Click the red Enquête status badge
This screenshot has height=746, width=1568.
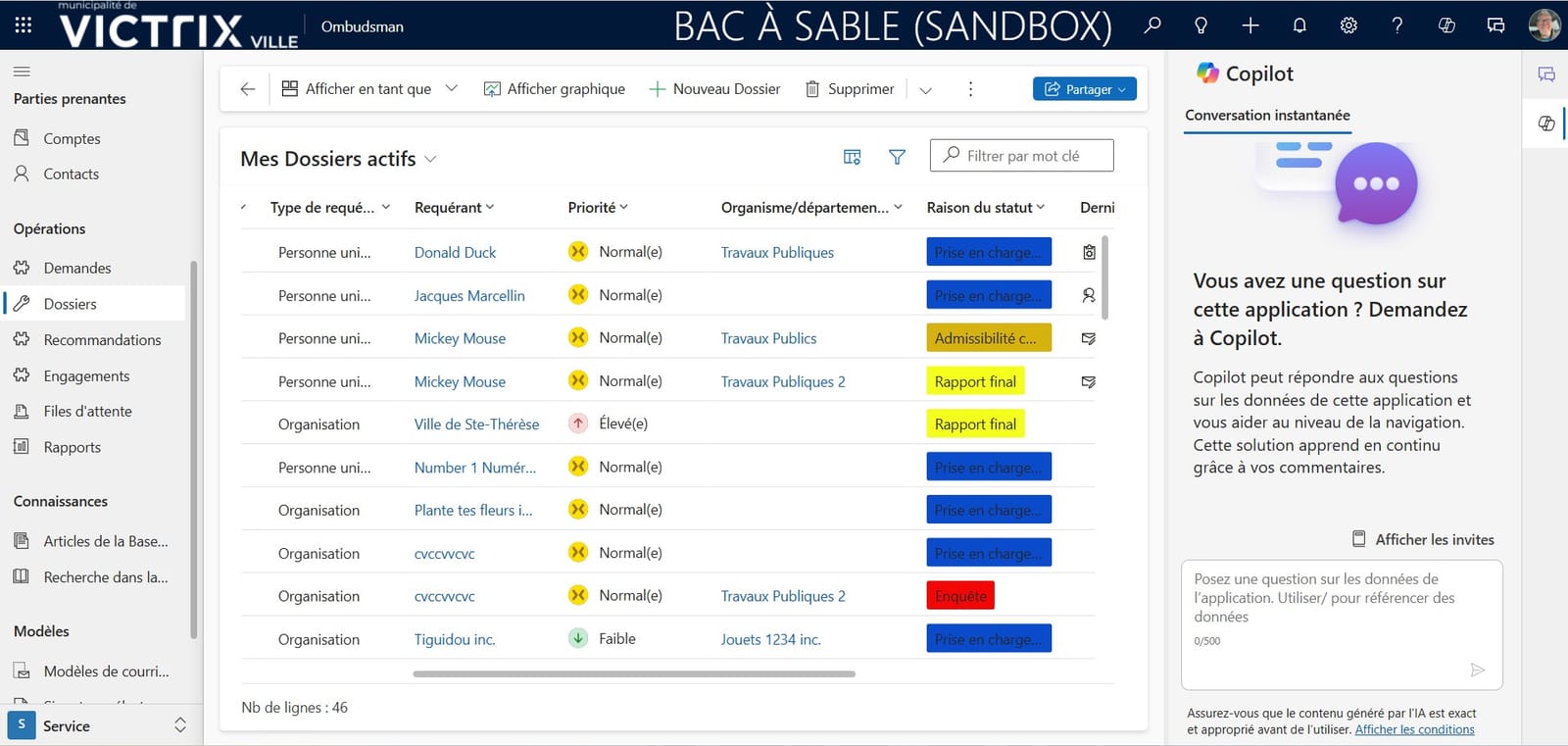point(960,596)
